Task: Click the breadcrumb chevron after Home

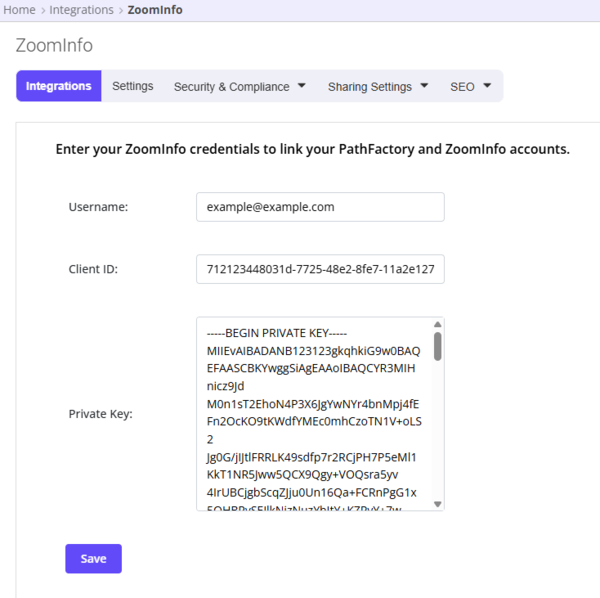Action: point(43,10)
